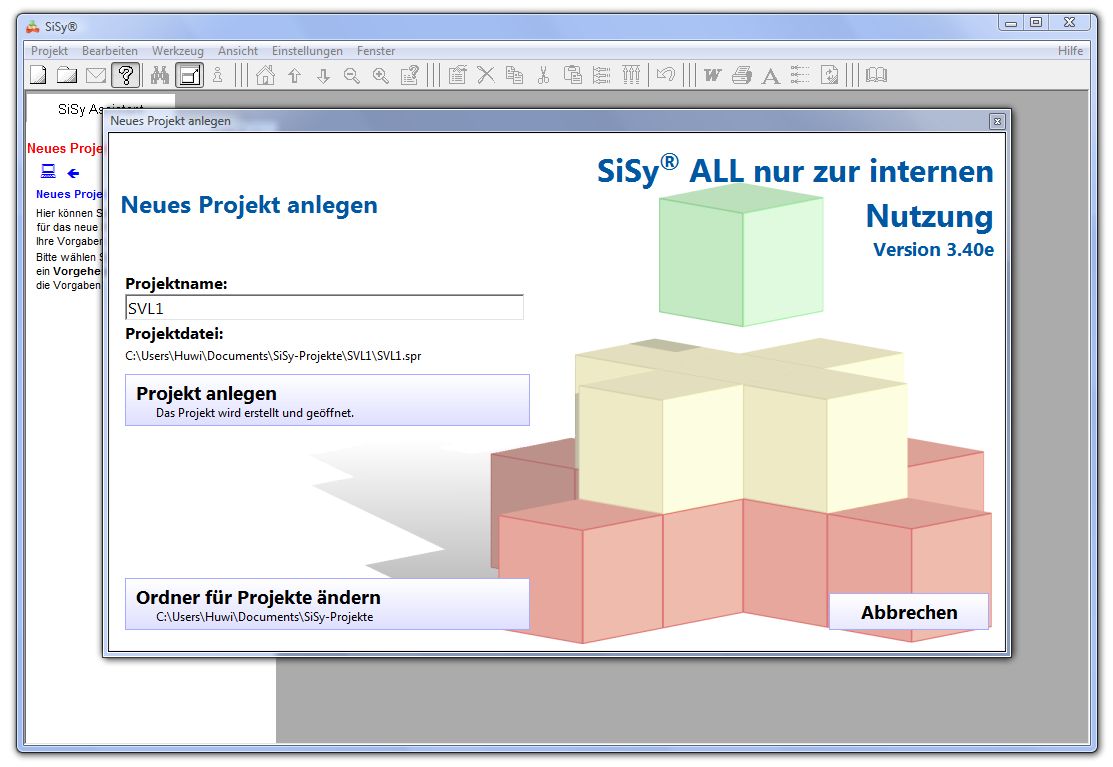Open the Projekt menu
Viewport: 1113px width, 767px height.
[x=49, y=51]
